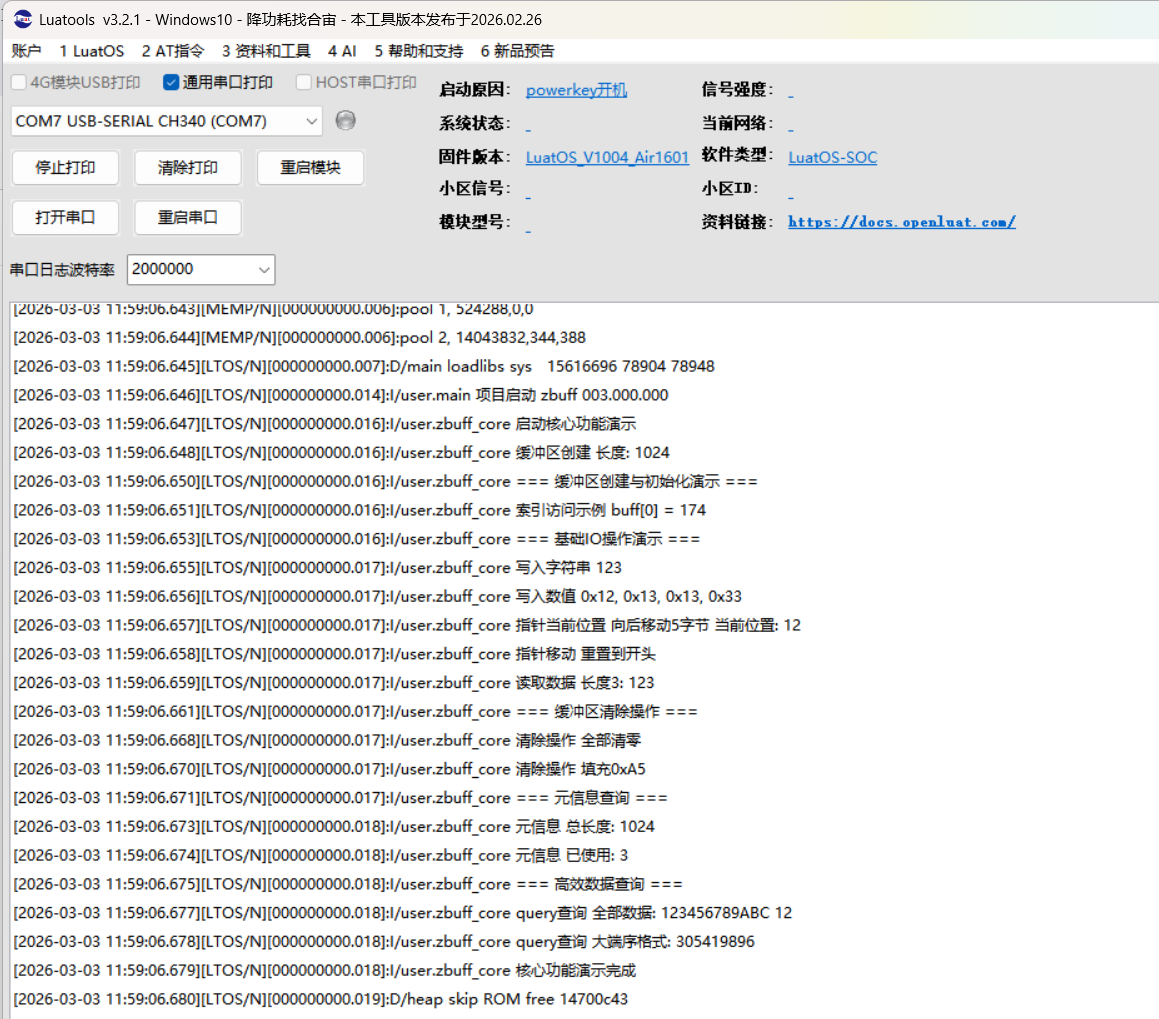Viewport: 1159px width, 1019px height.
Task: Open the 串口日志波特率 2000000 dropdown
Action: [201, 269]
